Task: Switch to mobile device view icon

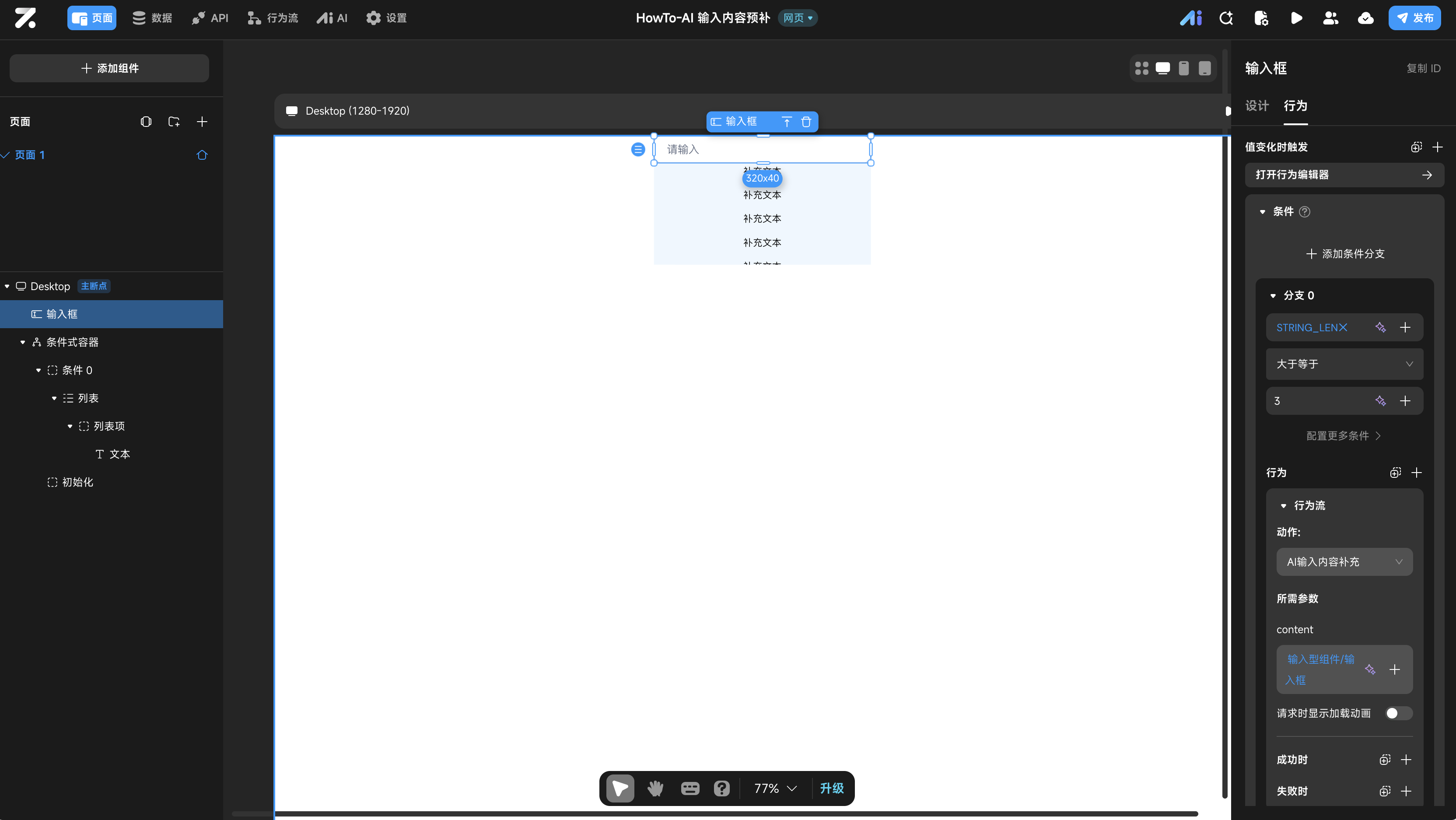Action: tap(1183, 68)
